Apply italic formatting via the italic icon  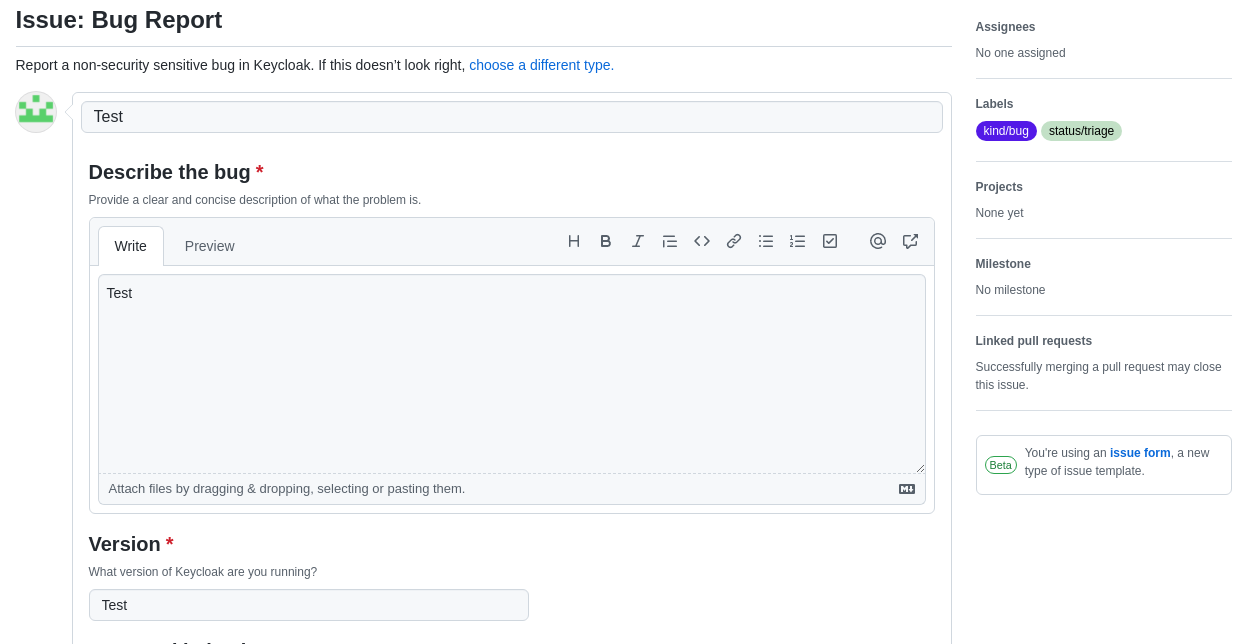(638, 241)
